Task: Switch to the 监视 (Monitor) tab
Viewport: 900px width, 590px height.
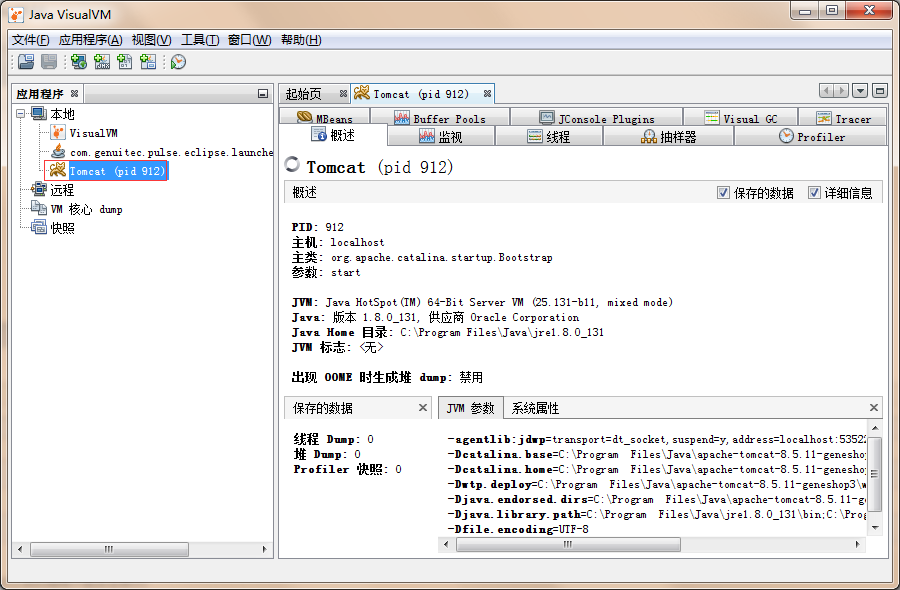Action: click(x=441, y=137)
